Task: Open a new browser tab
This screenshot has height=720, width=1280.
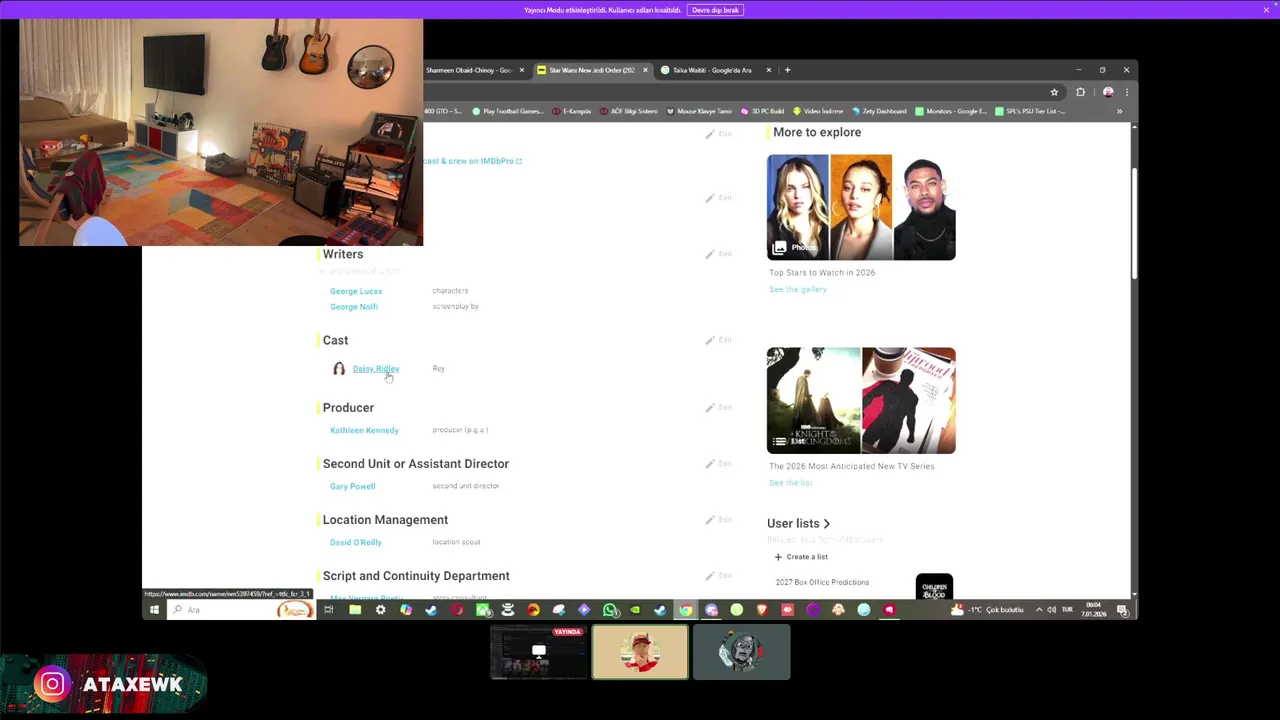Action: (x=787, y=70)
